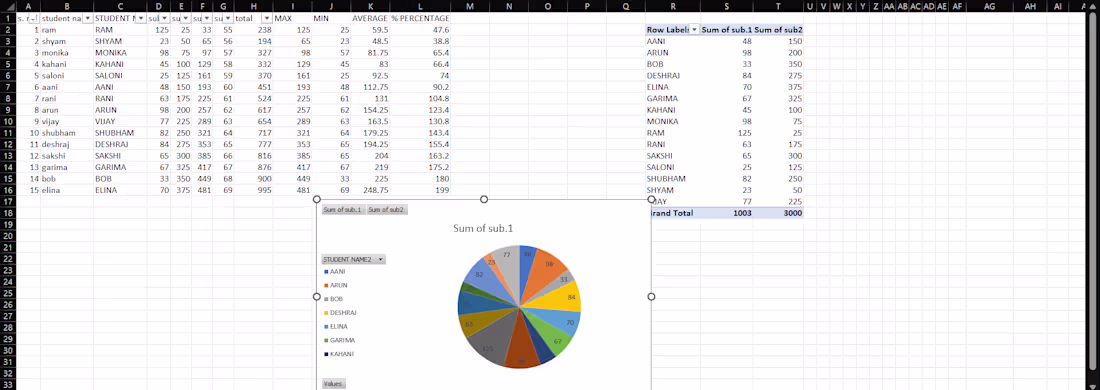Select the chart title 'Sum of sub.1'
This screenshot has height=390, width=1100.
click(483, 229)
